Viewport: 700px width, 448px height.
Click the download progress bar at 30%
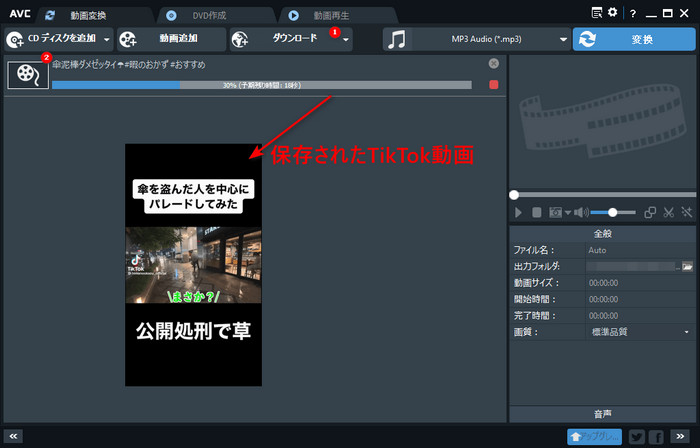coord(262,85)
